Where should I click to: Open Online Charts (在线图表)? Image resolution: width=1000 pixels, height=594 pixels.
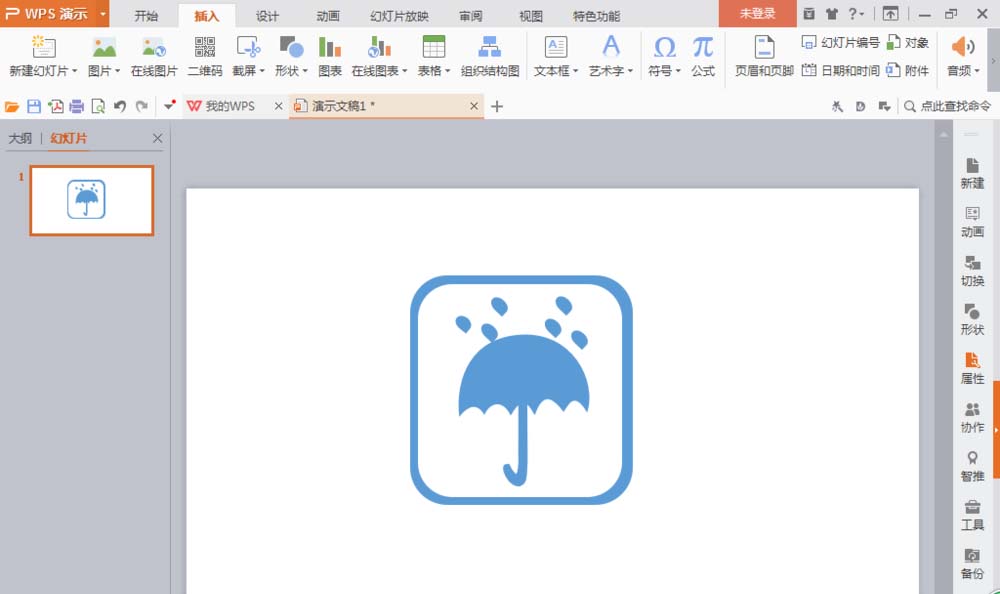pos(379,47)
